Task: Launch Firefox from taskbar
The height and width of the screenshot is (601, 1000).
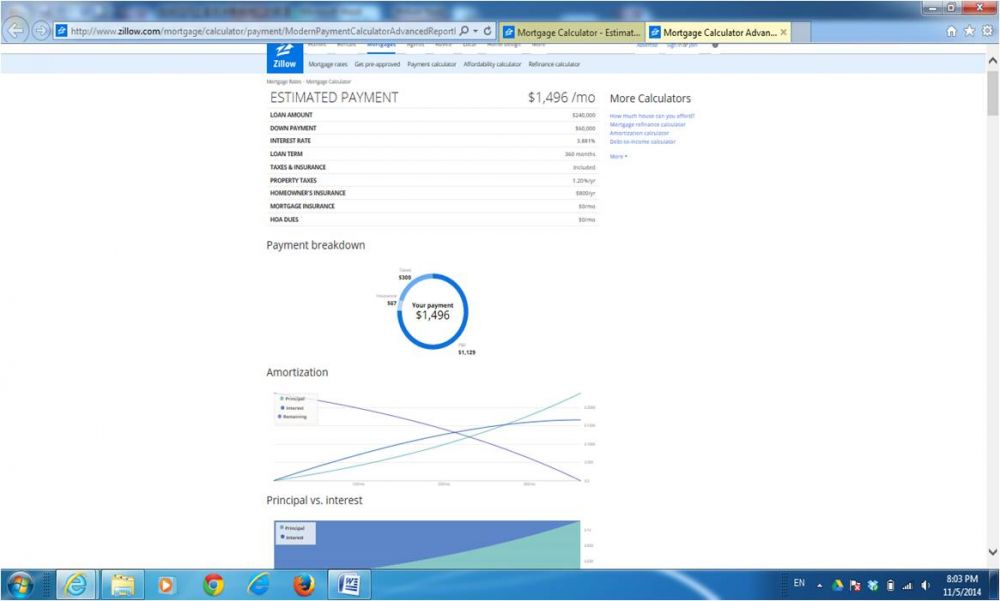Action: (x=304, y=584)
